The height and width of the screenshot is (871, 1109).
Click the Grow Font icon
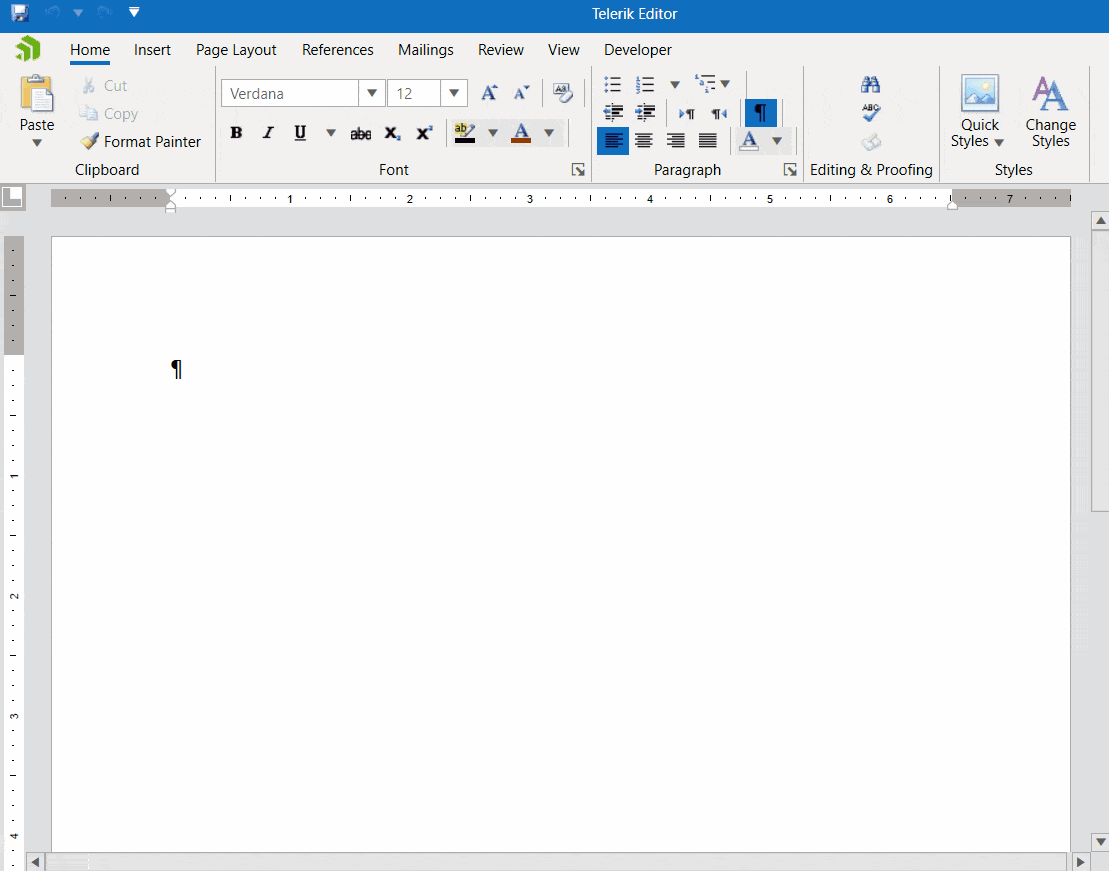(489, 92)
